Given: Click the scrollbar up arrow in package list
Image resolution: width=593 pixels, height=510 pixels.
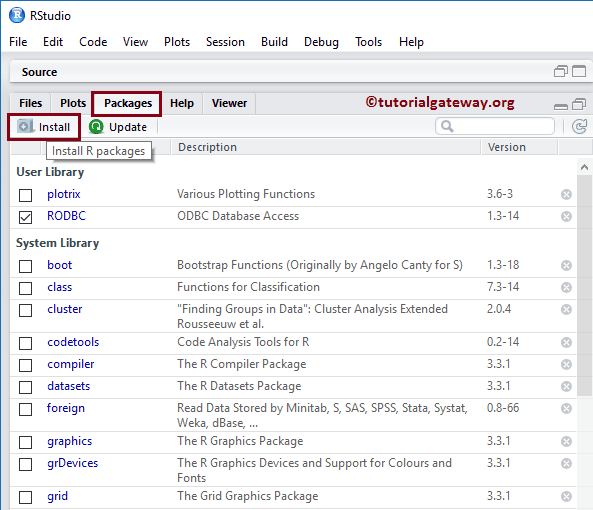Looking at the screenshot, I should pyautogui.click(x=584, y=167).
